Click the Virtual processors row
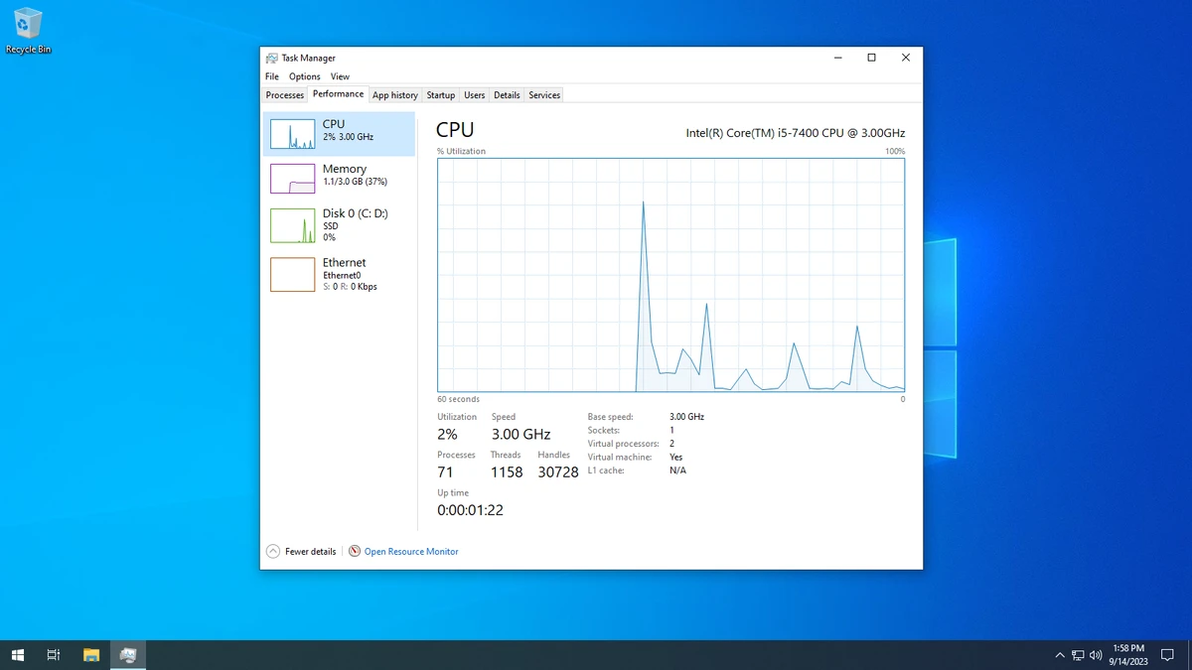This screenshot has width=1192, height=670. point(630,443)
